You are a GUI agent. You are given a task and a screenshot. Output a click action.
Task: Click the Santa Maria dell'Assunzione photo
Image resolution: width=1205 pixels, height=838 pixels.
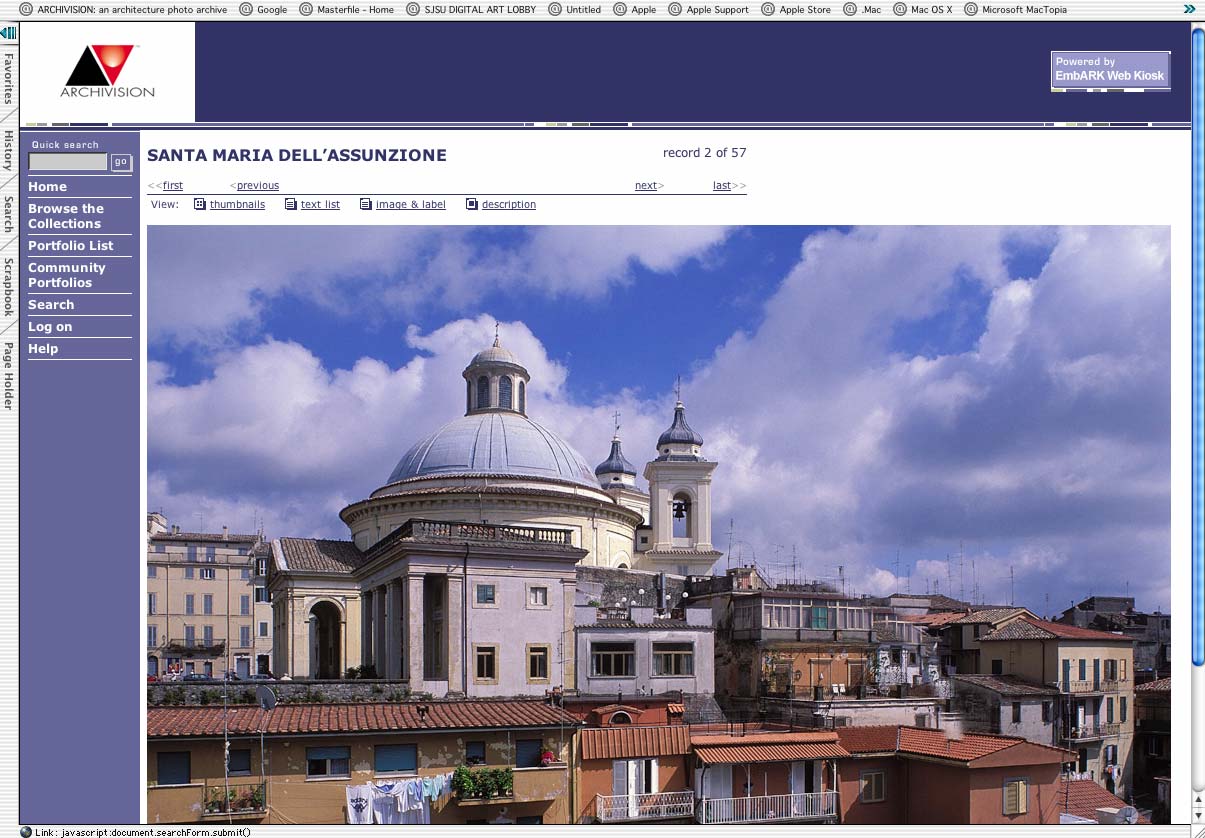pos(658,524)
